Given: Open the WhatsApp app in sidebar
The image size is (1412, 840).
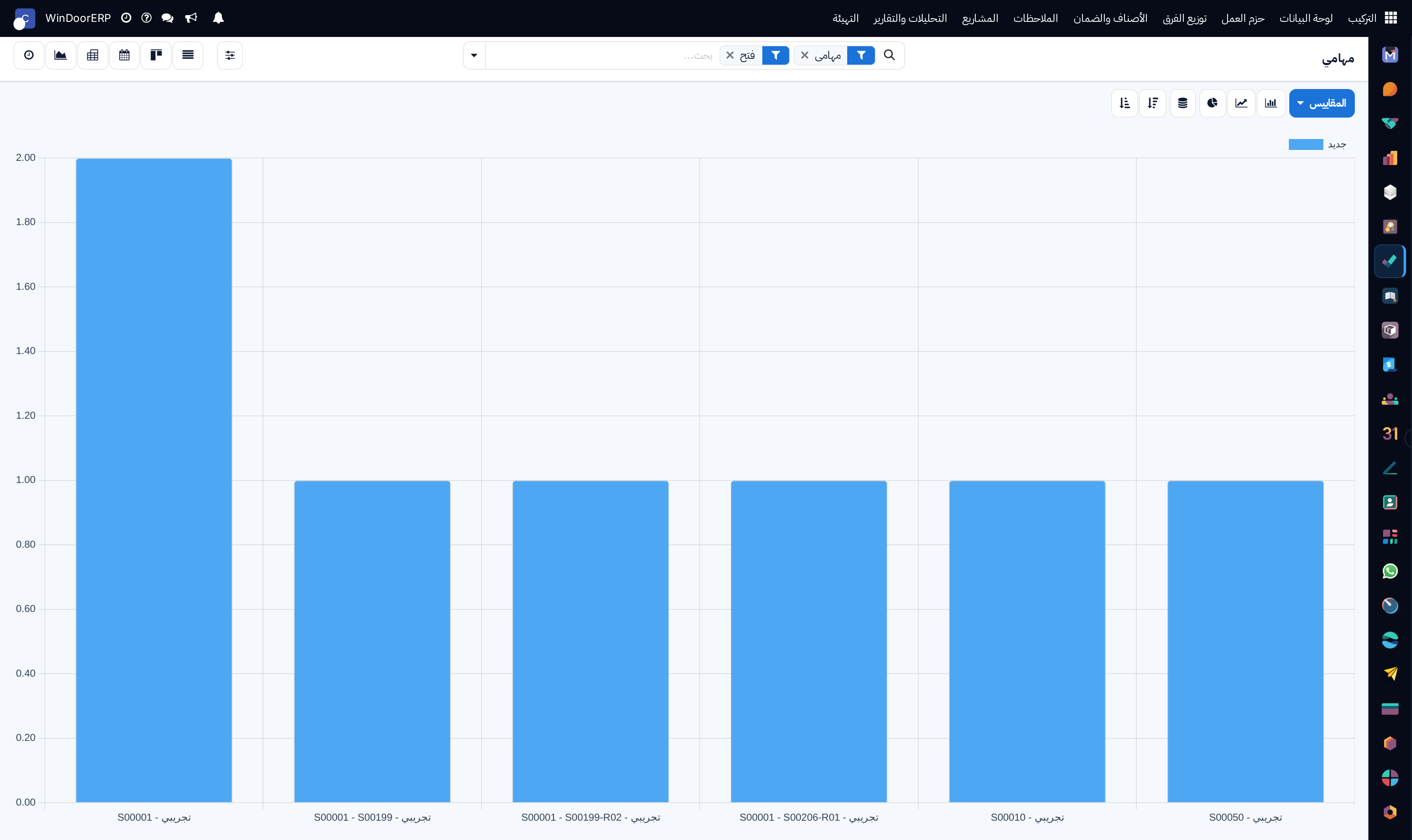Looking at the screenshot, I should [x=1390, y=571].
